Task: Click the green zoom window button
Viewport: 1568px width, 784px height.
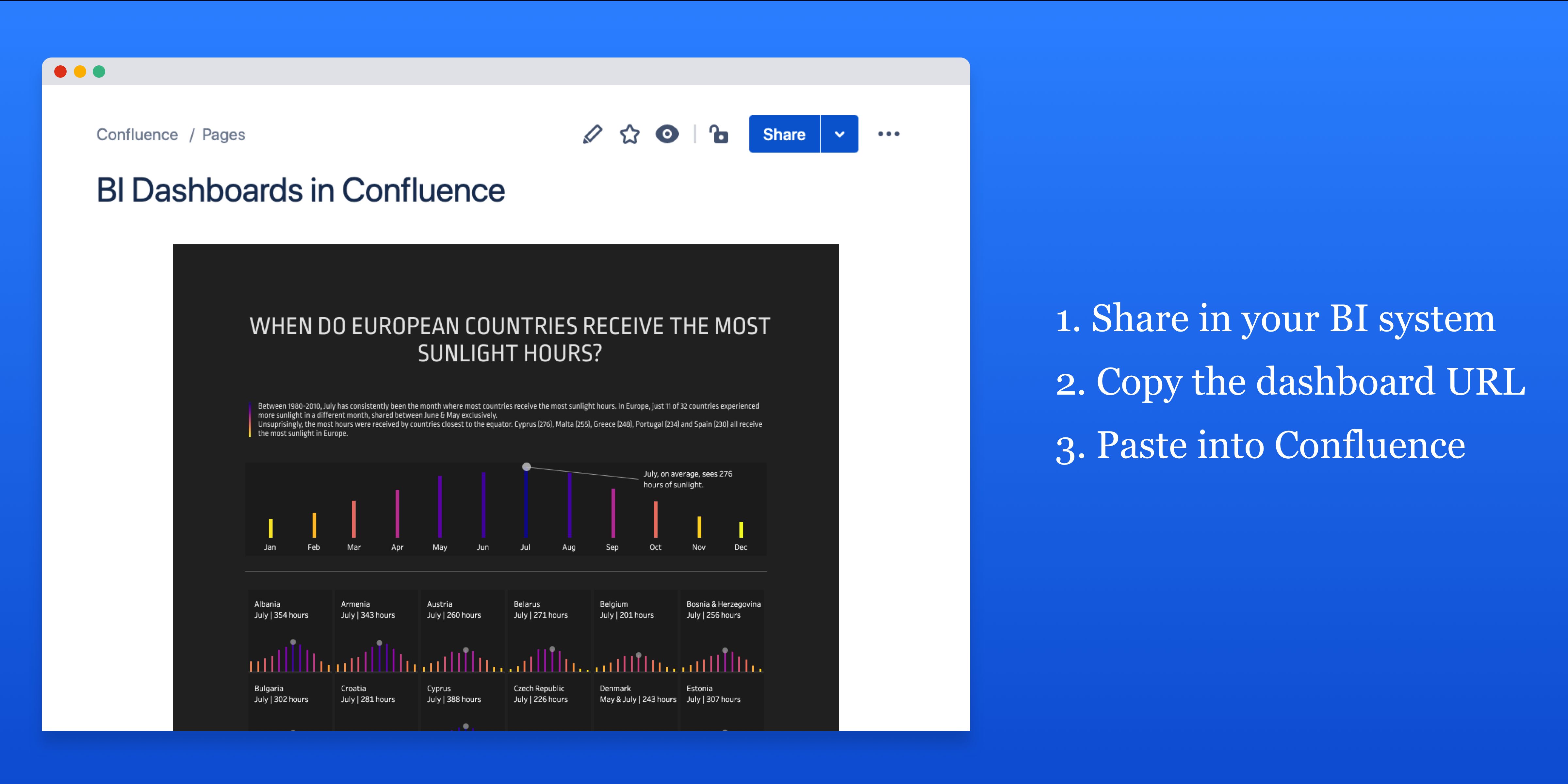Action: 99,71
